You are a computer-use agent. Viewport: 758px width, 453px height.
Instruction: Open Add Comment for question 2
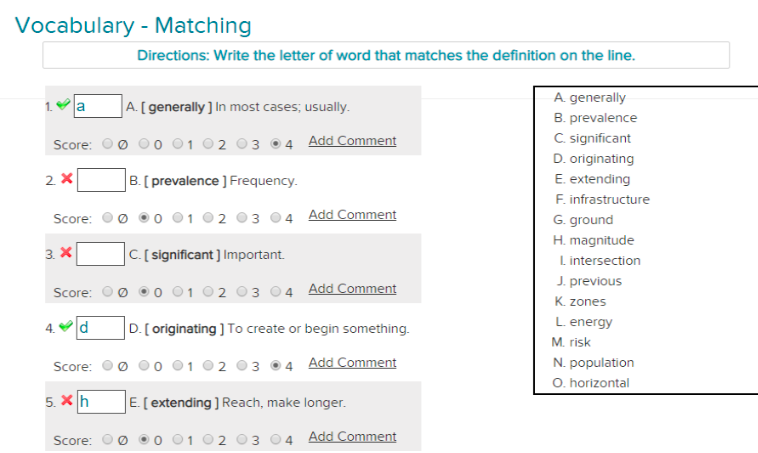pos(352,215)
